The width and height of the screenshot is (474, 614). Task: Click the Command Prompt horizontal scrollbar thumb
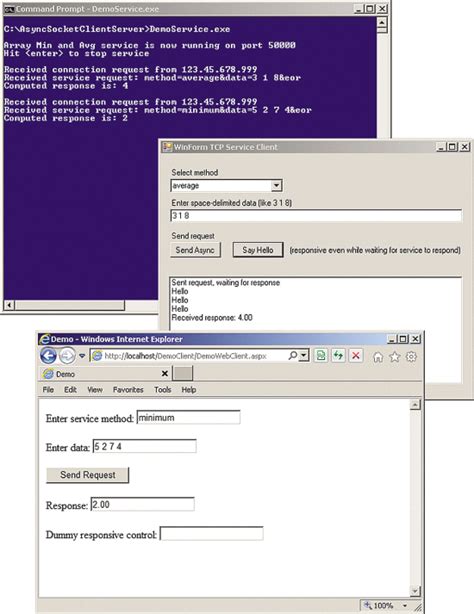tap(70, 305)
